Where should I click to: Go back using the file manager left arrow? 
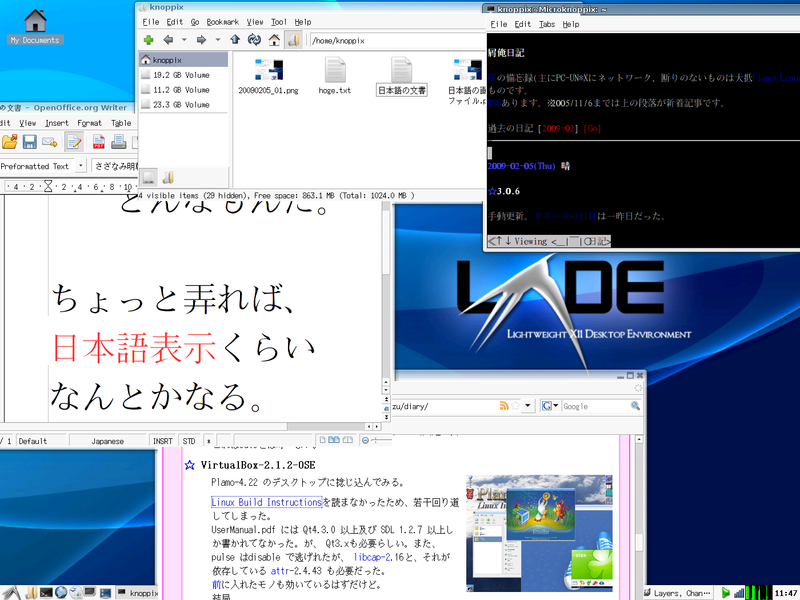coord(168,40)
